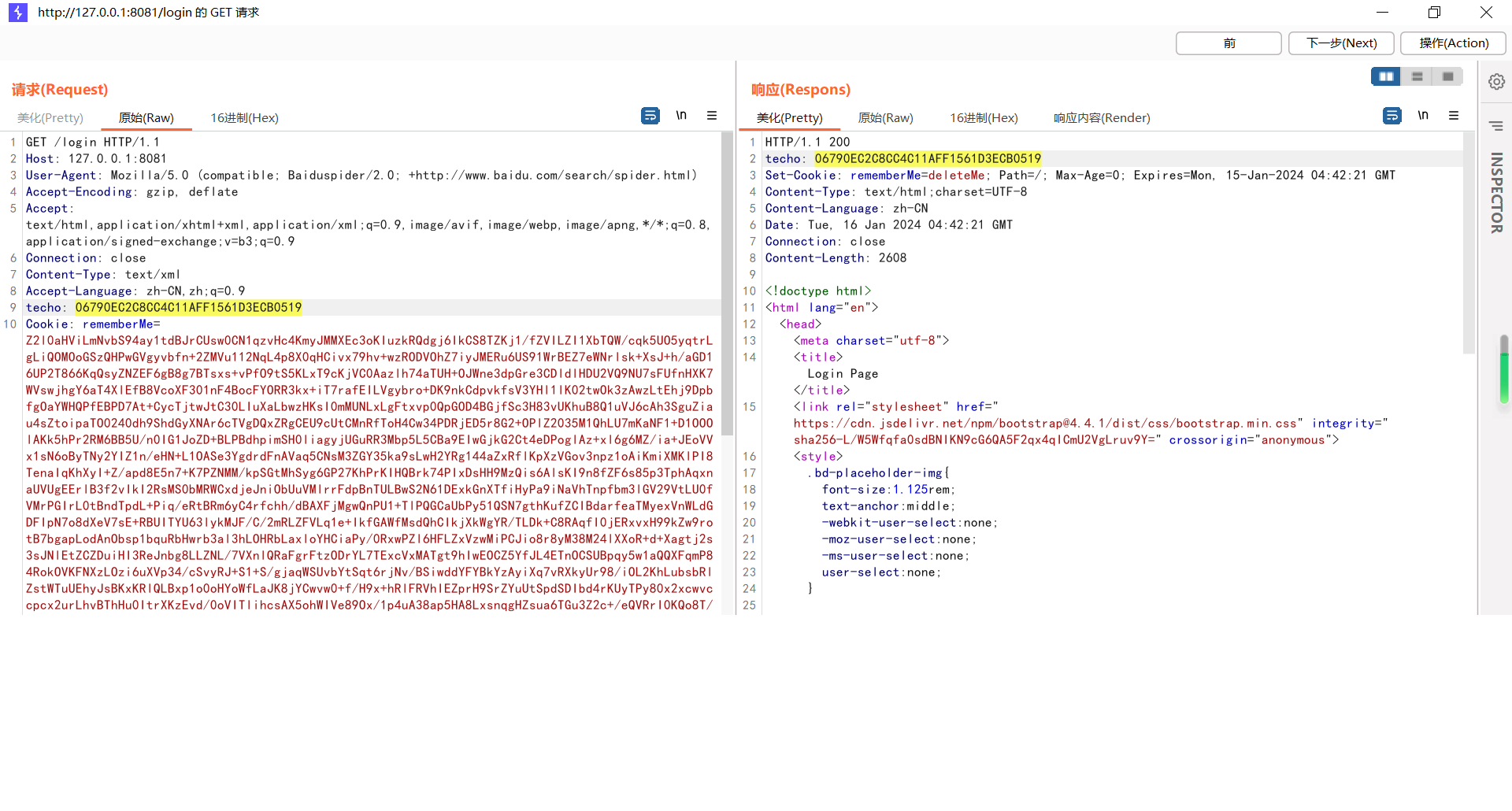
Task: Switch Response view to 美化(Pretty) tab
Action: 790,118
